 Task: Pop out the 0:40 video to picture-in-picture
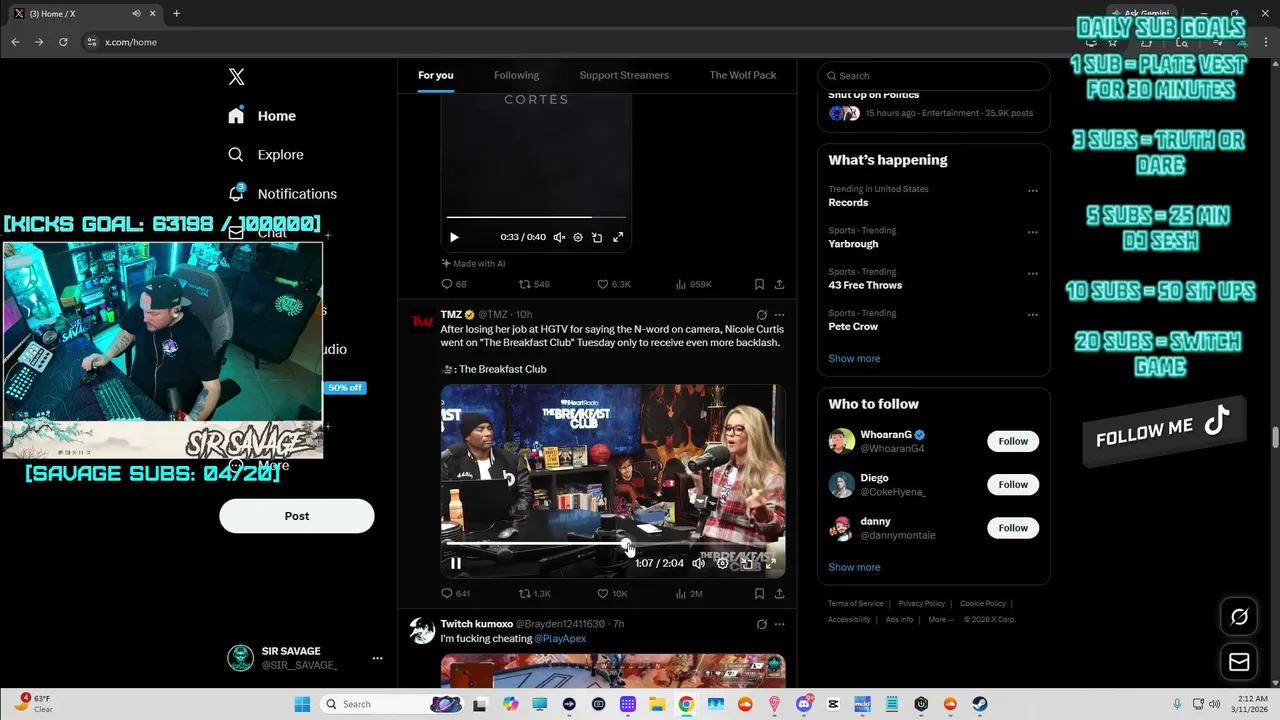pyautogui.click(x=597, y=237)
